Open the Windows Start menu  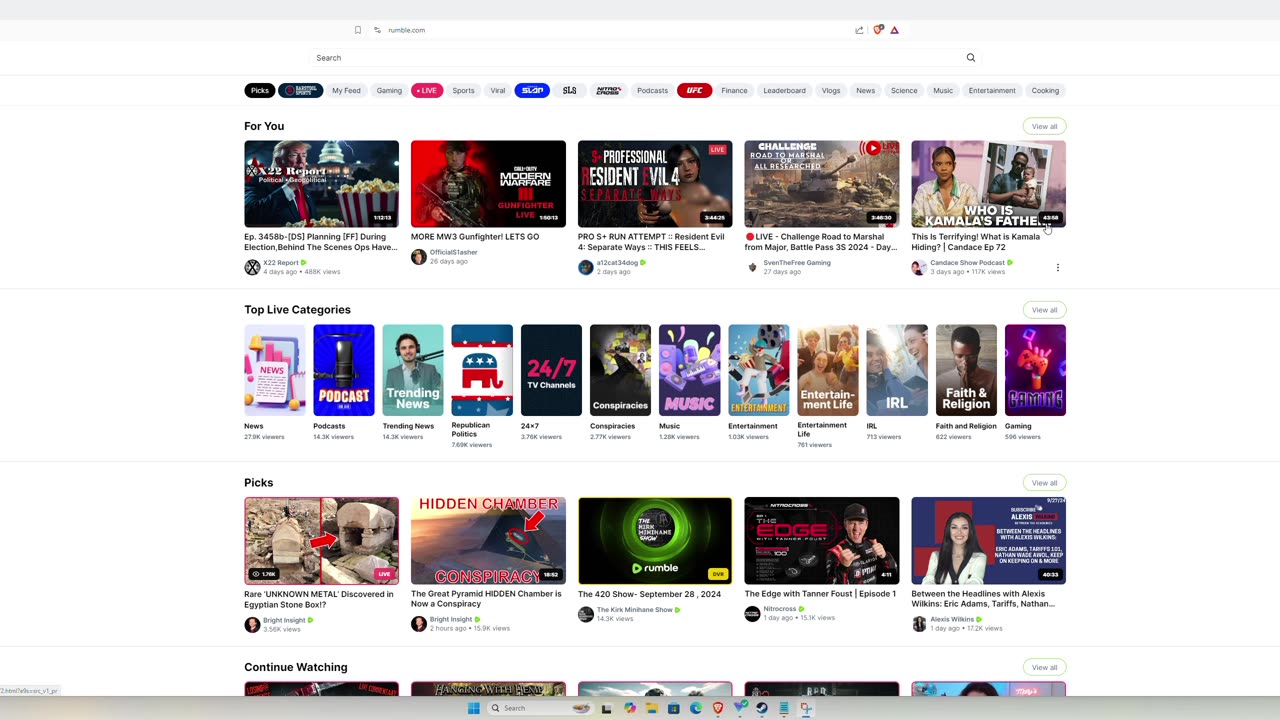point(473,708)
